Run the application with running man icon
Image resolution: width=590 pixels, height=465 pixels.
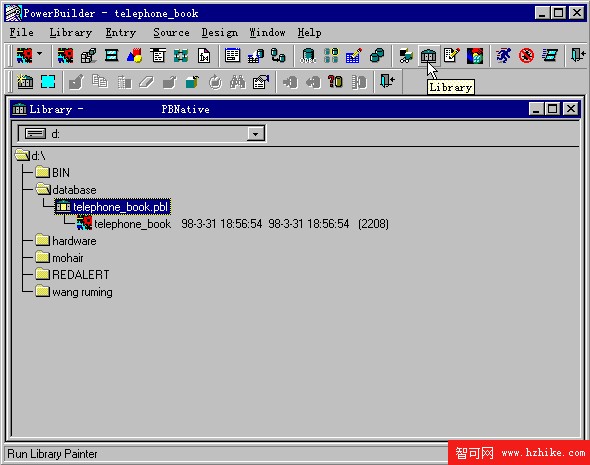tap(503, 56)
